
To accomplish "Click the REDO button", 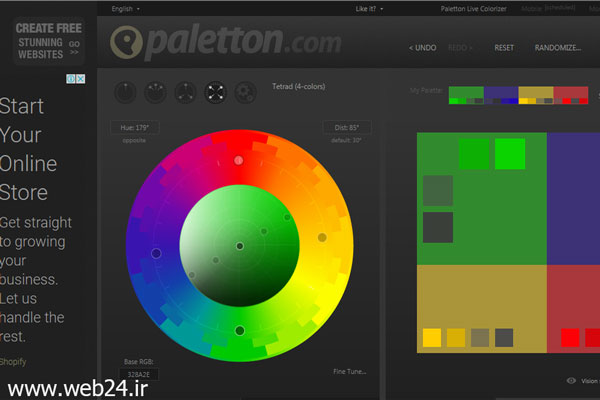I will pyautogui.click(x=460, y=48).
